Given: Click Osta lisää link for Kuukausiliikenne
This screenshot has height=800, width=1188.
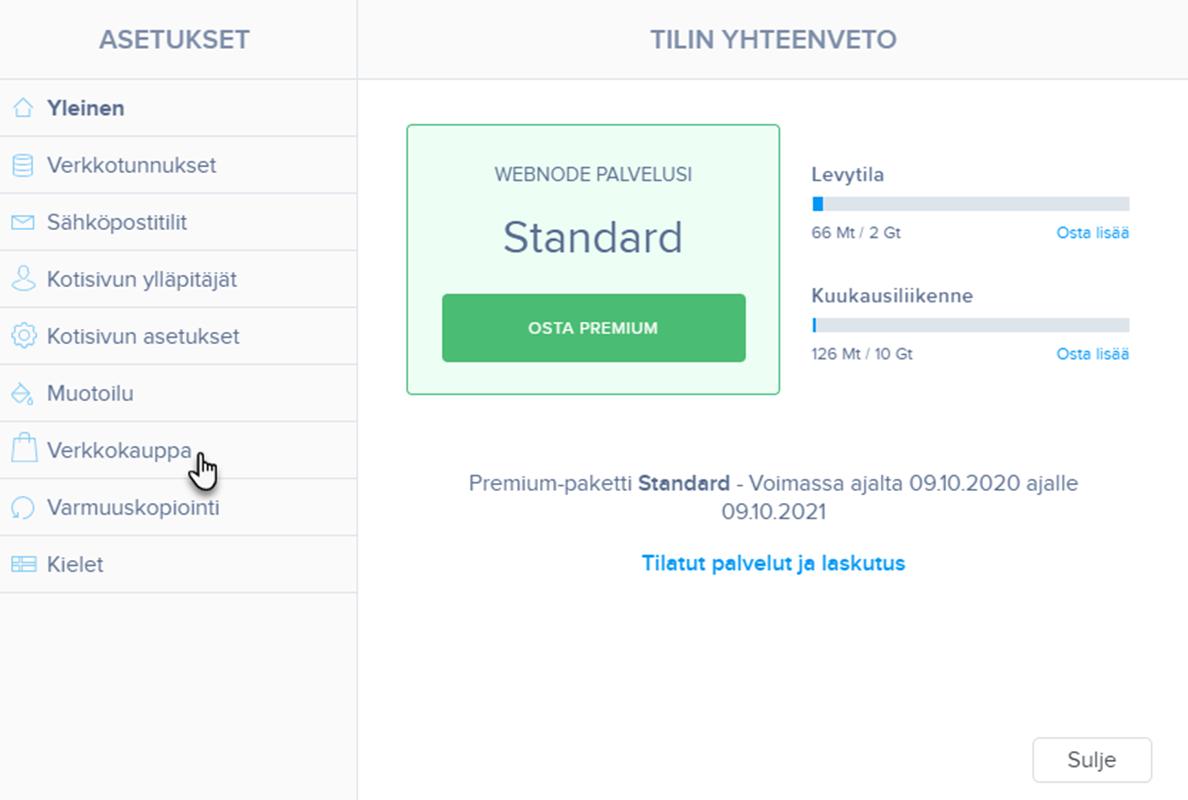Looking at the screenshot, I should click(1092, 354).
